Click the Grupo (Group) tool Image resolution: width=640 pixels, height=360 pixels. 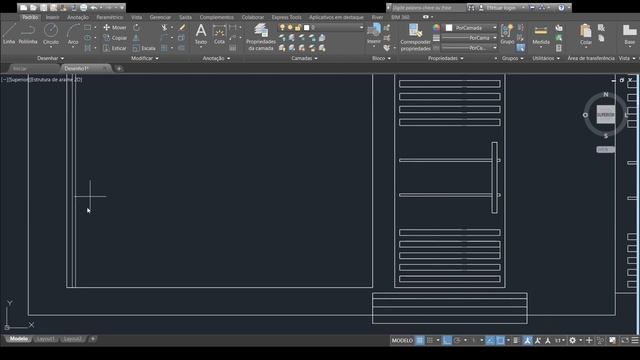pyautogui.click(x=507, y=34)
